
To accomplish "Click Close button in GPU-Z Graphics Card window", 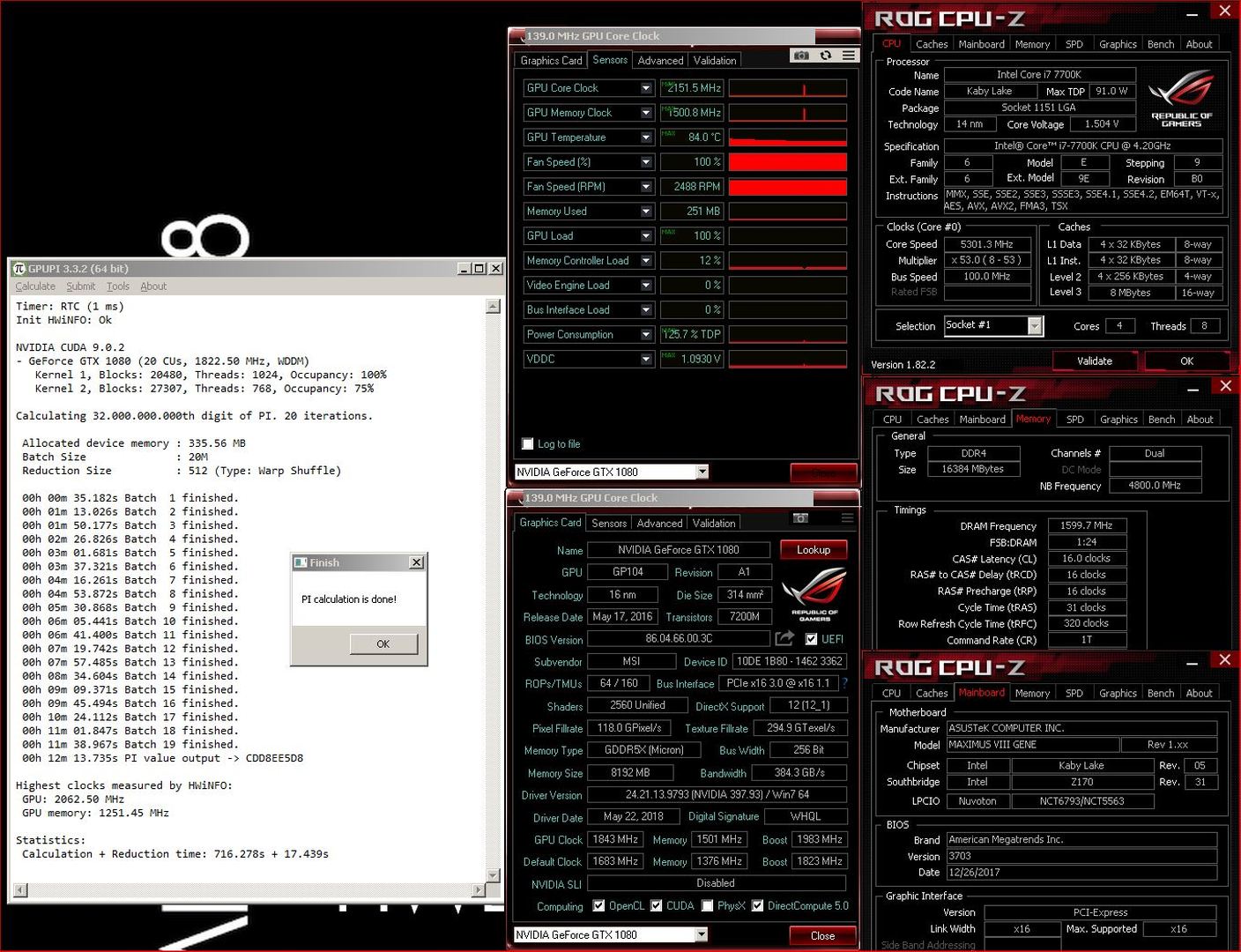I will 822,936.
